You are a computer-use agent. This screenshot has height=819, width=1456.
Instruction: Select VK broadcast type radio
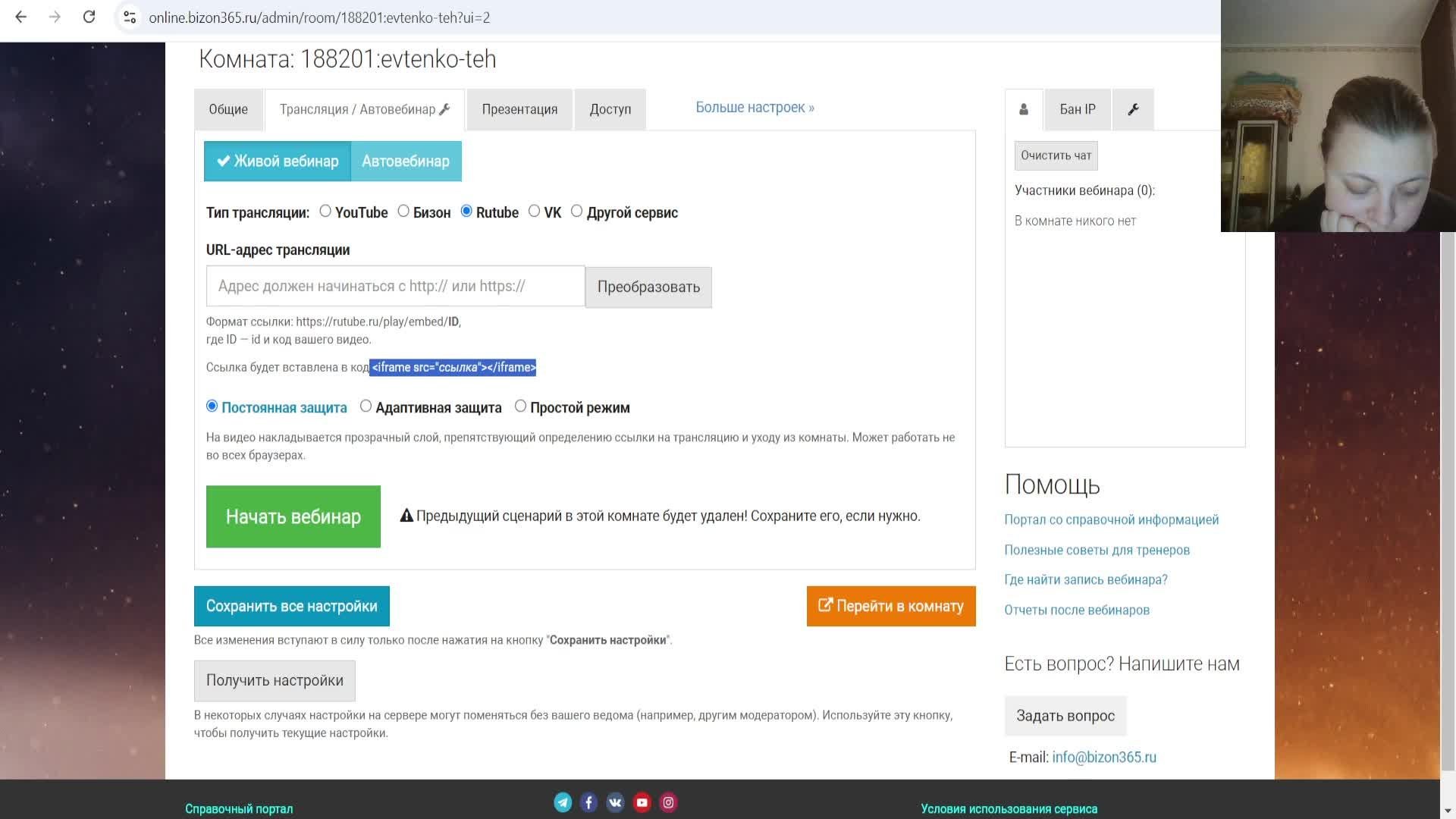point(534,211)
